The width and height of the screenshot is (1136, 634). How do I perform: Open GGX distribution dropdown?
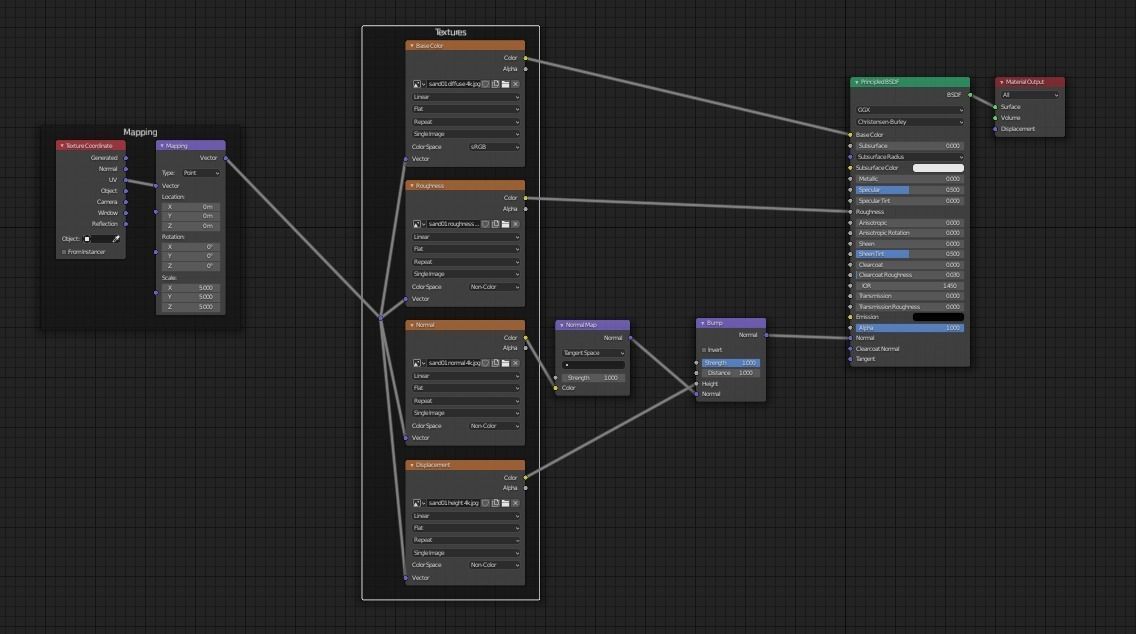[x=910, y=110]
